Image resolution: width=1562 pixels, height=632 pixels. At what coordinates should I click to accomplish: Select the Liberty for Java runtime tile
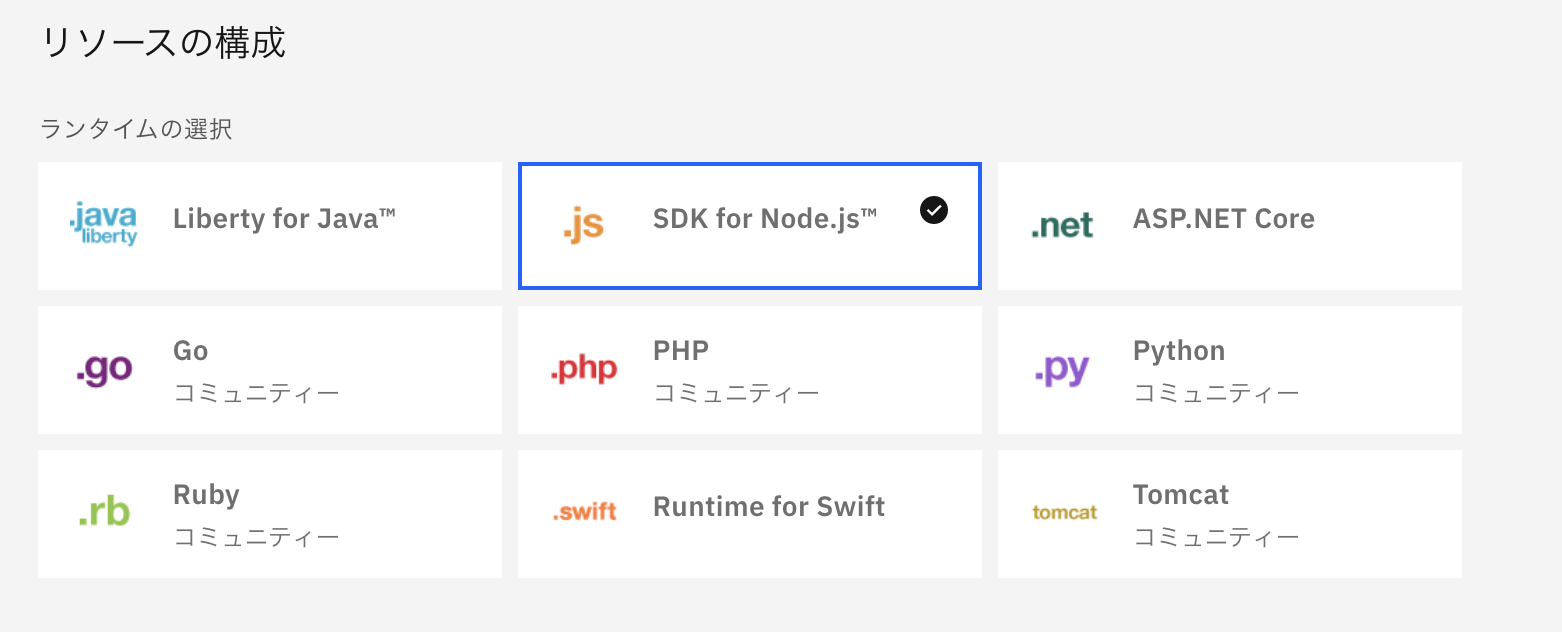(270, 226)
